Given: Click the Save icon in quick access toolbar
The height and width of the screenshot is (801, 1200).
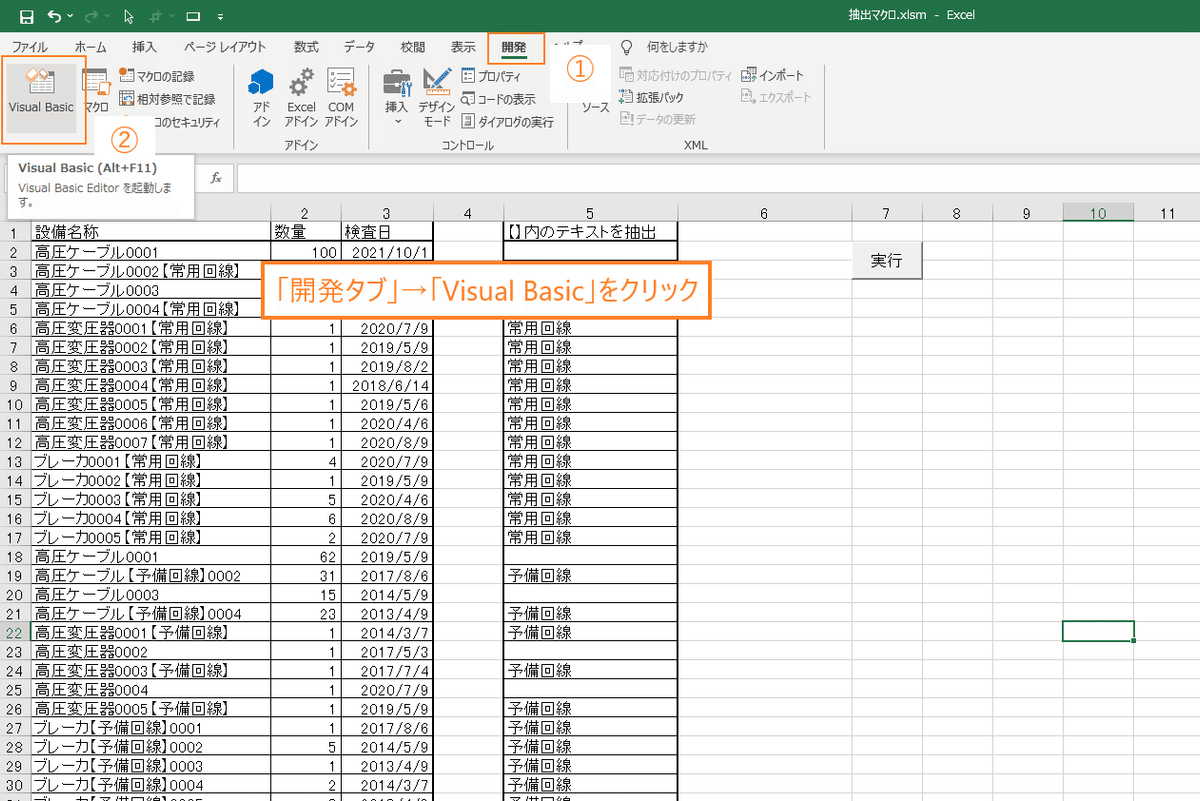Looking at the screenshot, I should pyautogui.click(x=27, y=16).
